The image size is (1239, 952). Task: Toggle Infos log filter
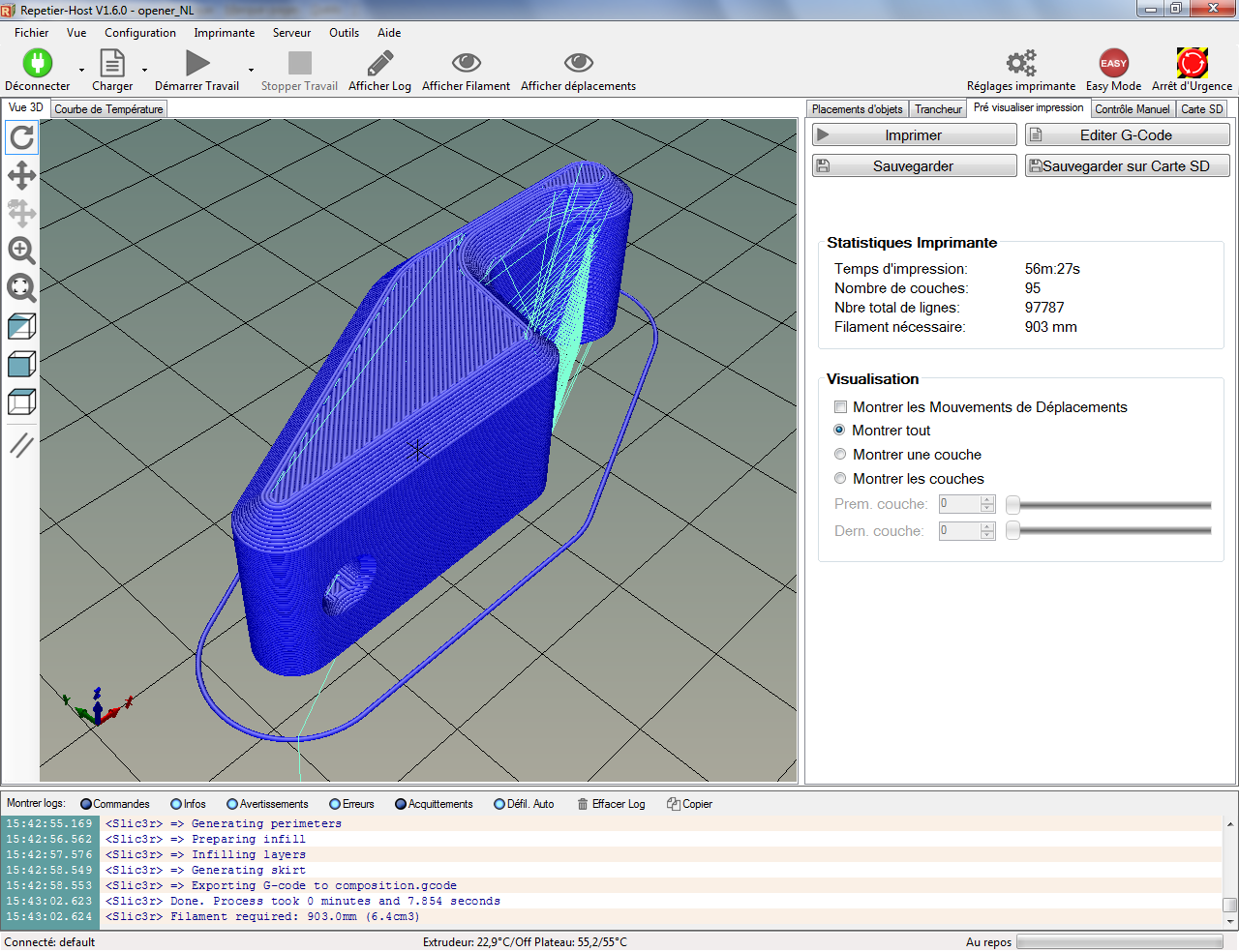tap(188, 804)
